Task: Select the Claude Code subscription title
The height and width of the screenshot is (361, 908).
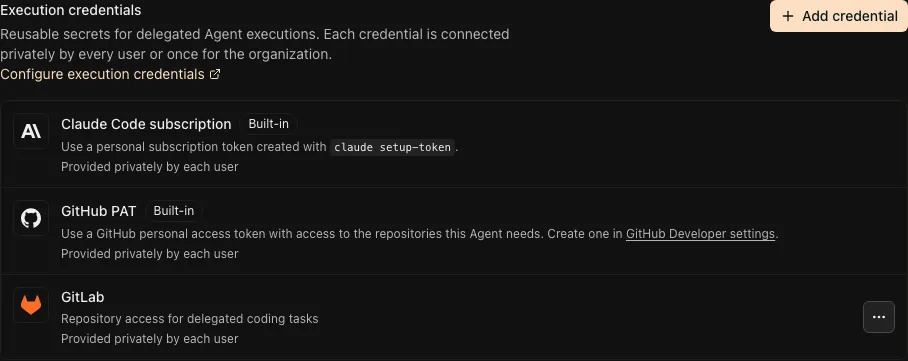Action: (146, 124)
